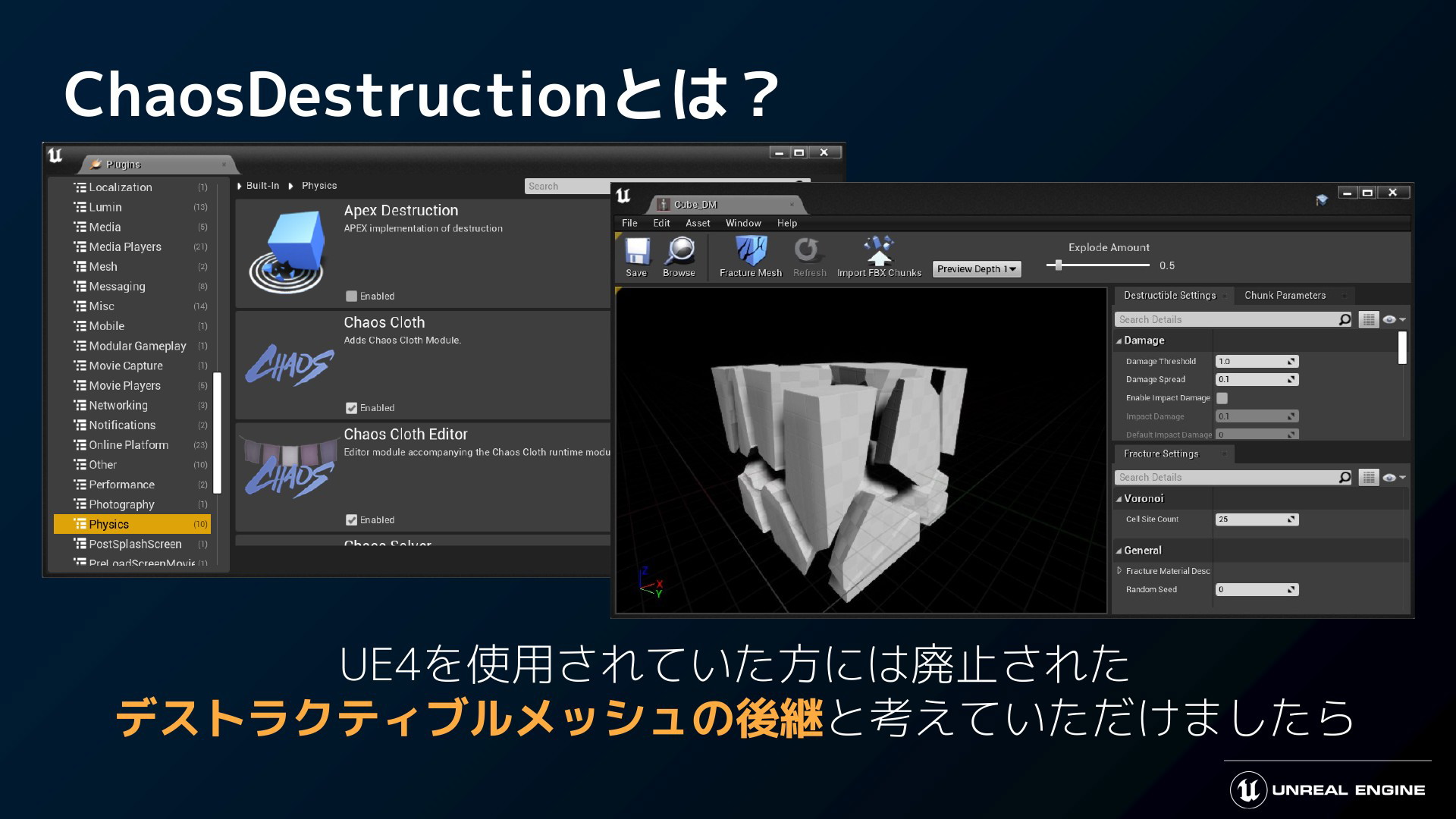
Task: Click Save icon in Cube_DM toolbar
Action: click(637, 250)
